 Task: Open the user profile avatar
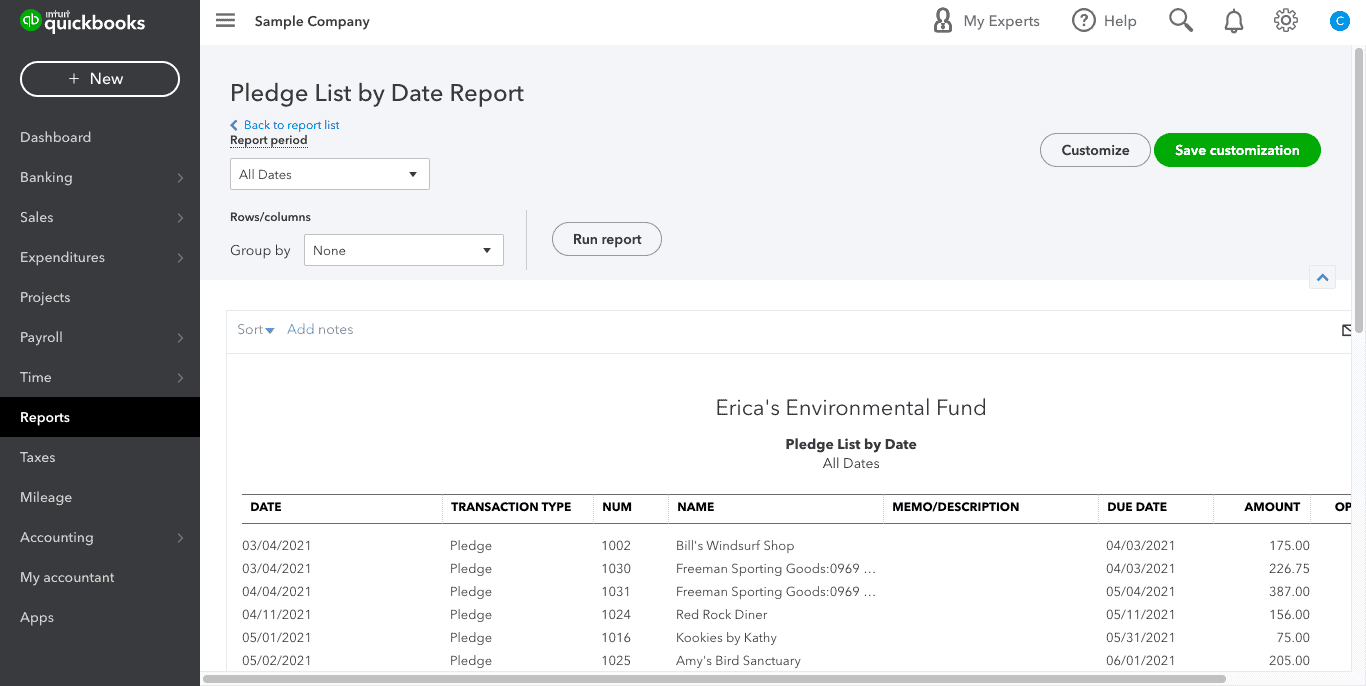[x=1340, y=21]
